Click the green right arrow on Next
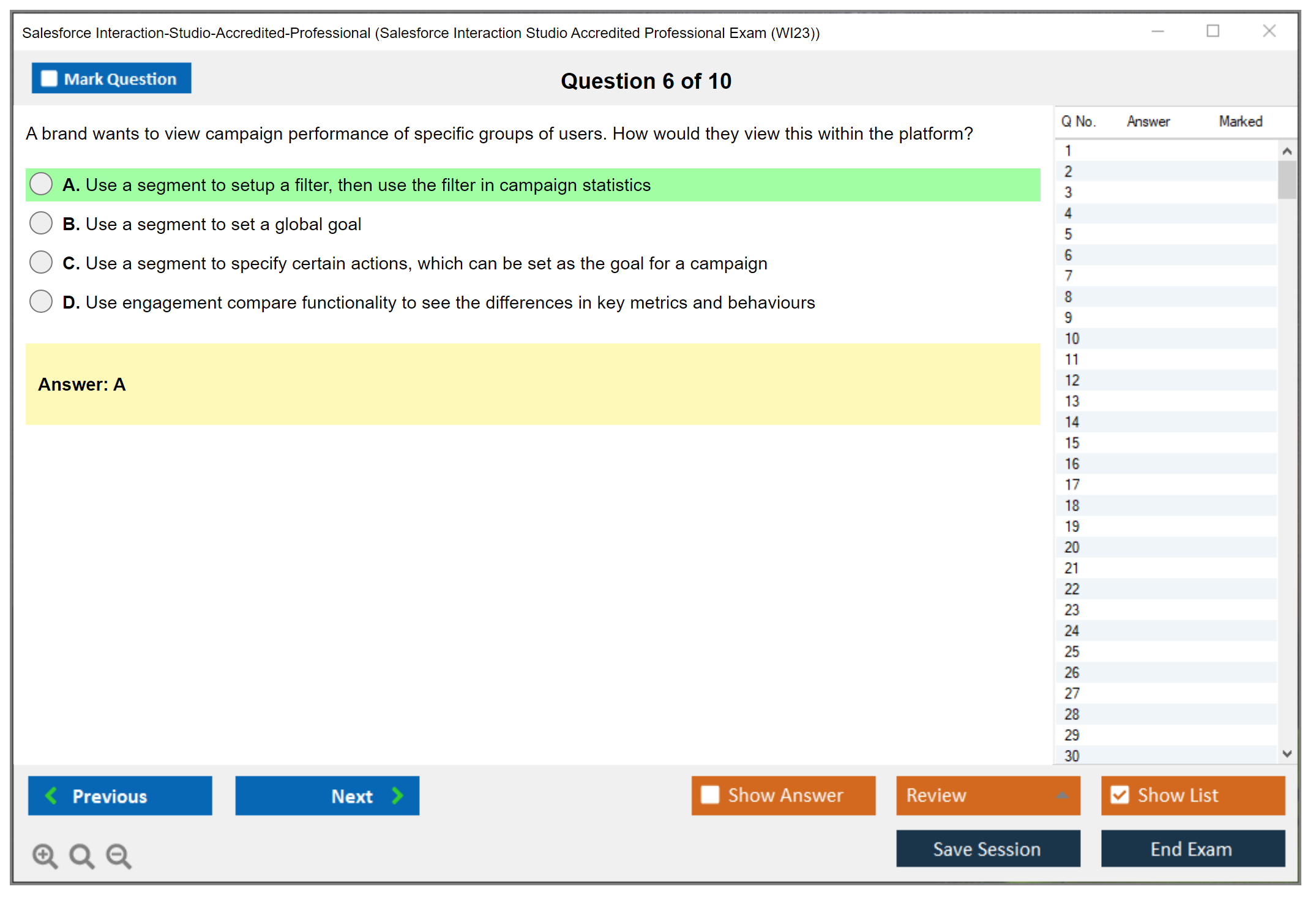1316x900 pixels. [397, 795]
